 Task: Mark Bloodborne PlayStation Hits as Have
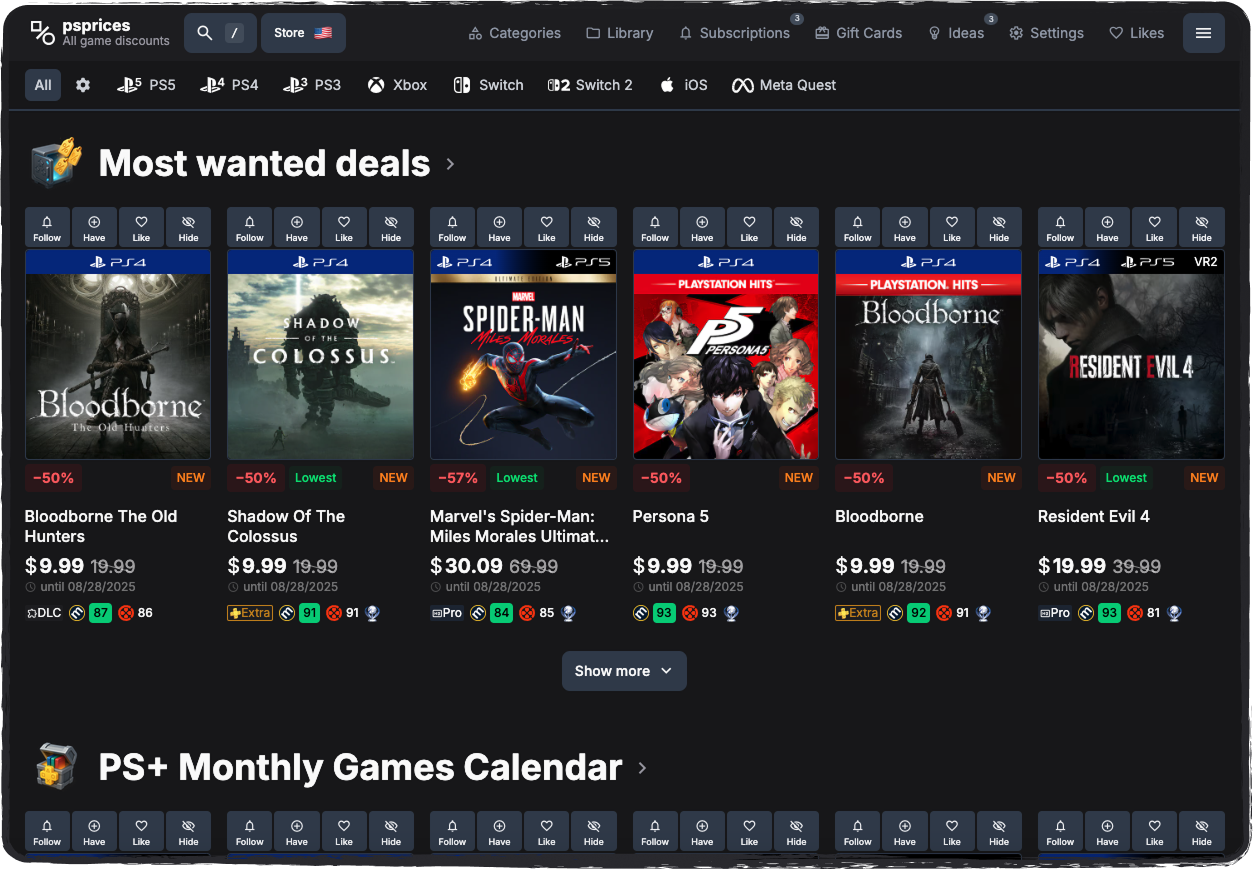point(905,227)
